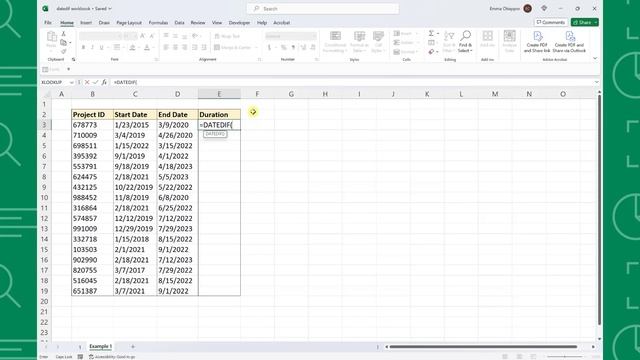Click the Accessibility: Good to go status

112,357
